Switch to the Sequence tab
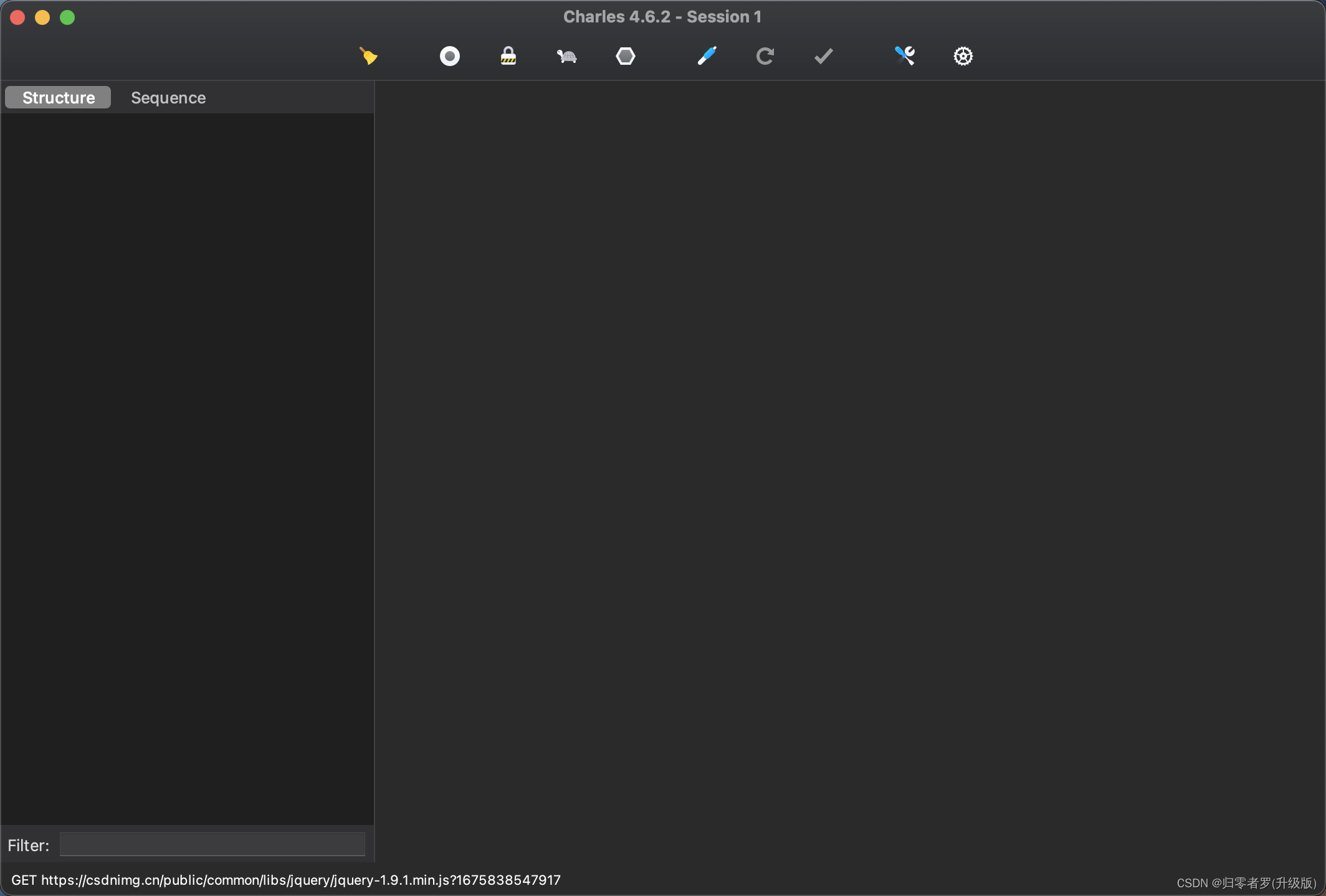This screenshot has height=896, width=1326. click(x=168, y=97)
